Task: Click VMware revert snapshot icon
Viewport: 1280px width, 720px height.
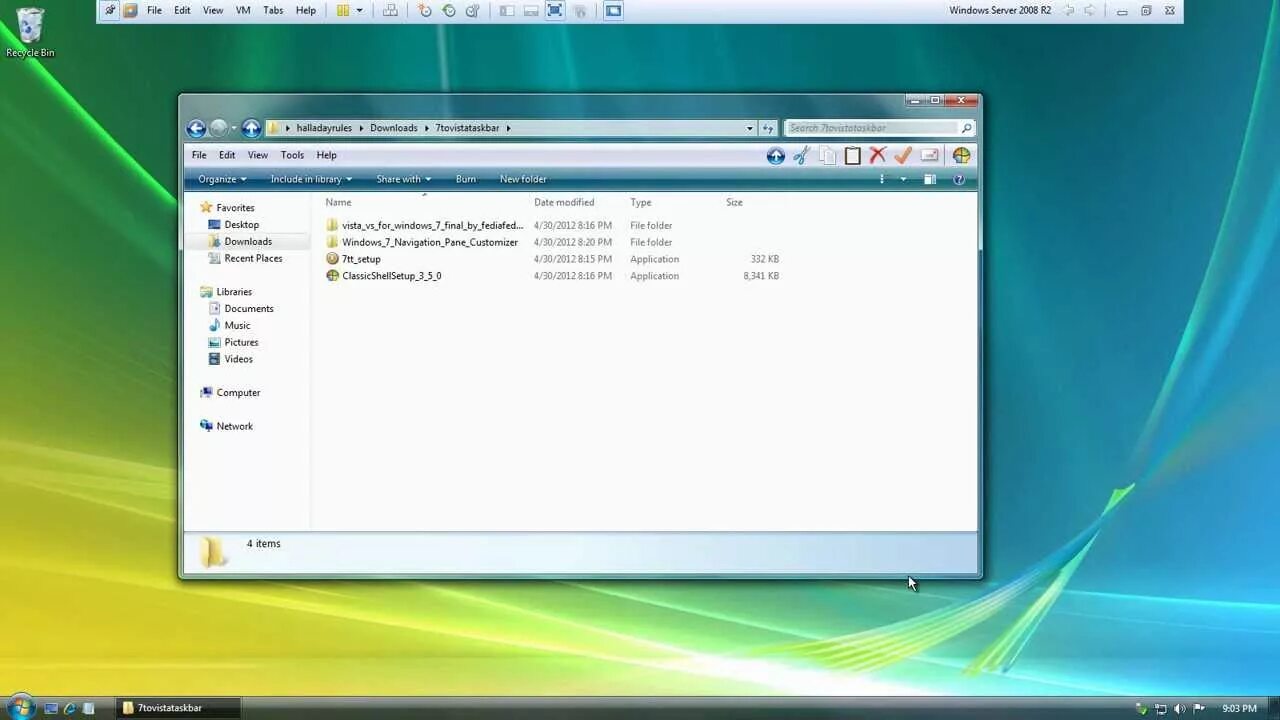Action: click(449, 10)
